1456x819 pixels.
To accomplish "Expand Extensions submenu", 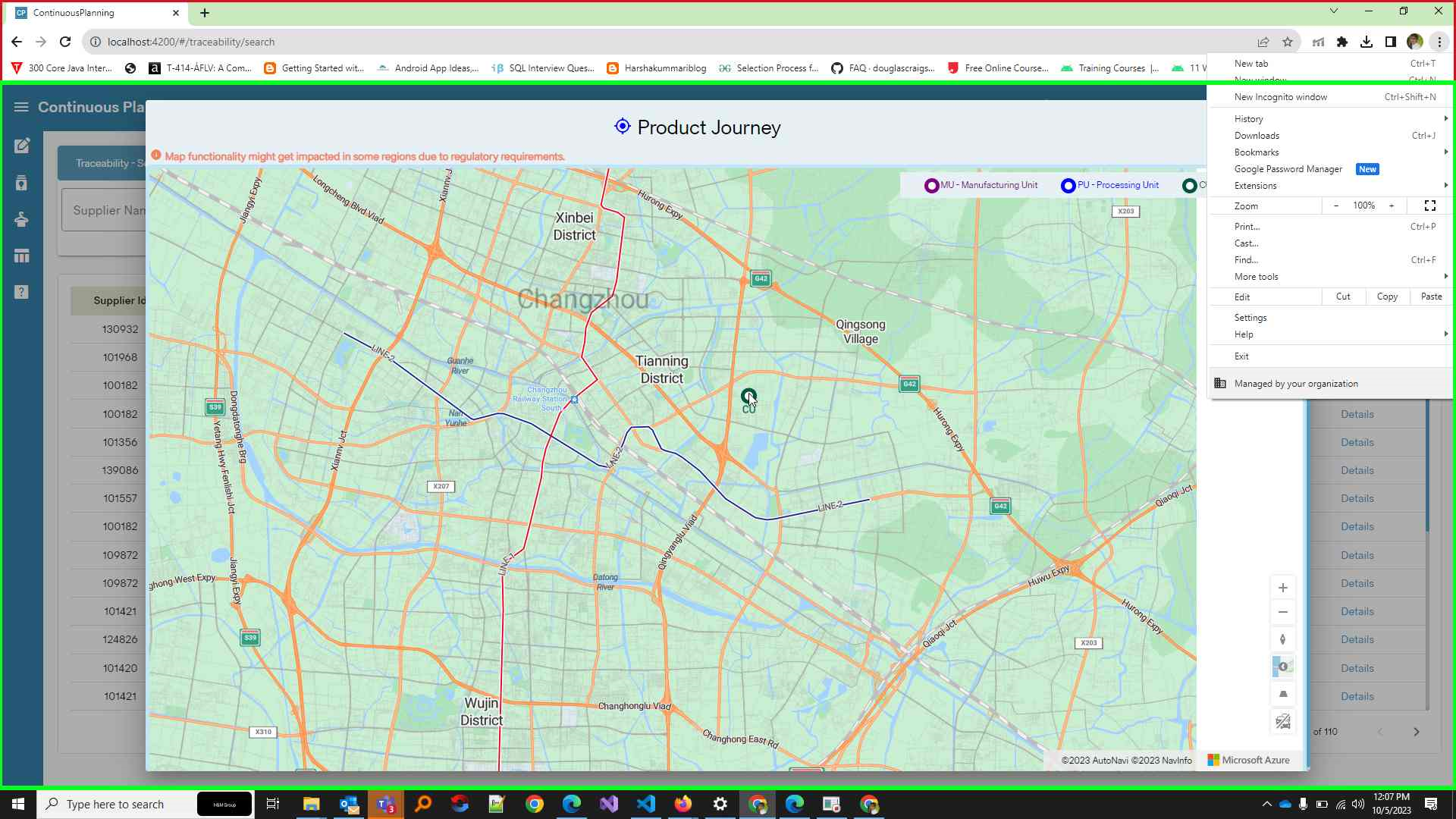I will [x=1331, y=186].
